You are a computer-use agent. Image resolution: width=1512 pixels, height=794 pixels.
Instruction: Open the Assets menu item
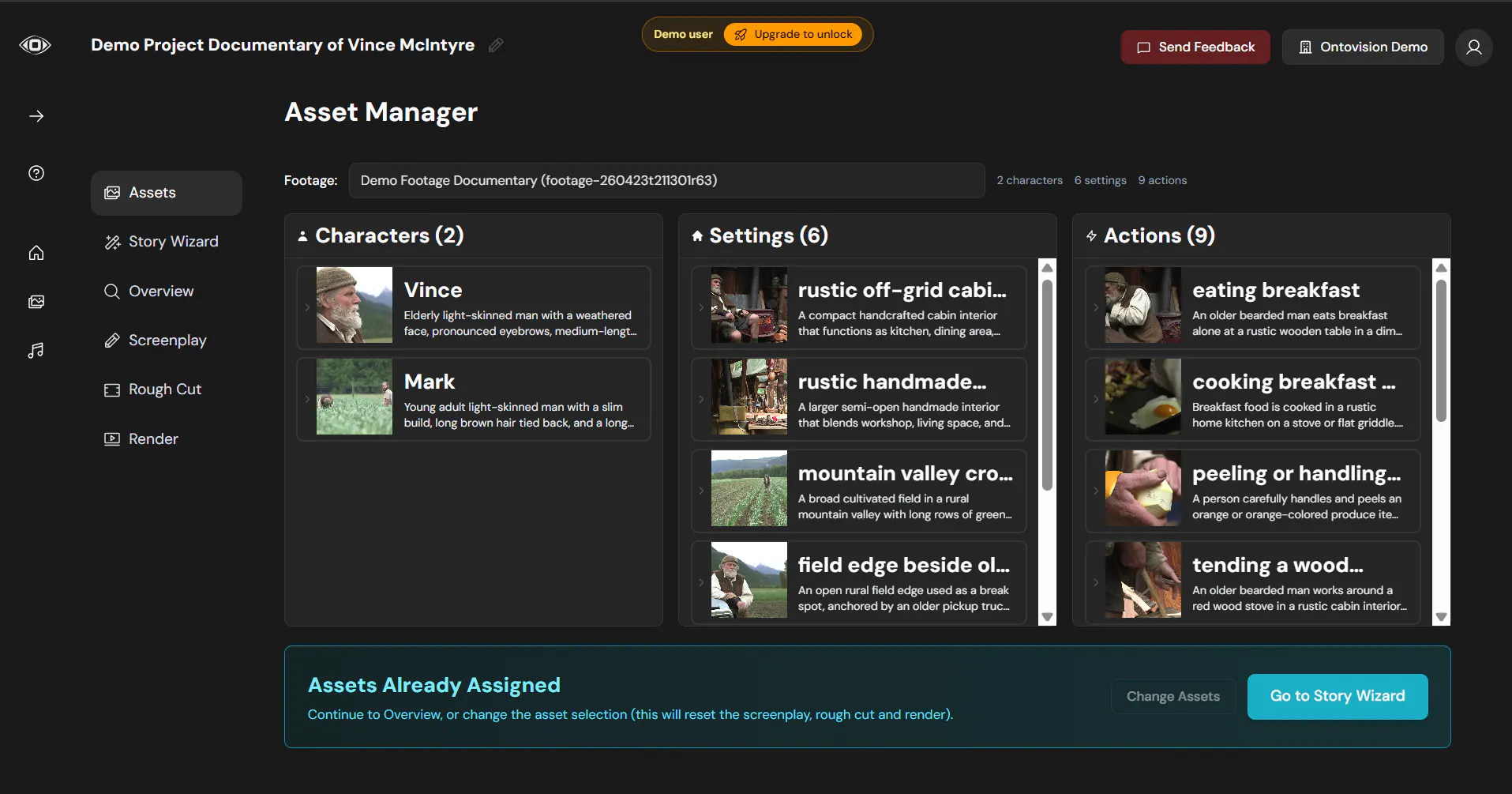(x=167, y=193)
